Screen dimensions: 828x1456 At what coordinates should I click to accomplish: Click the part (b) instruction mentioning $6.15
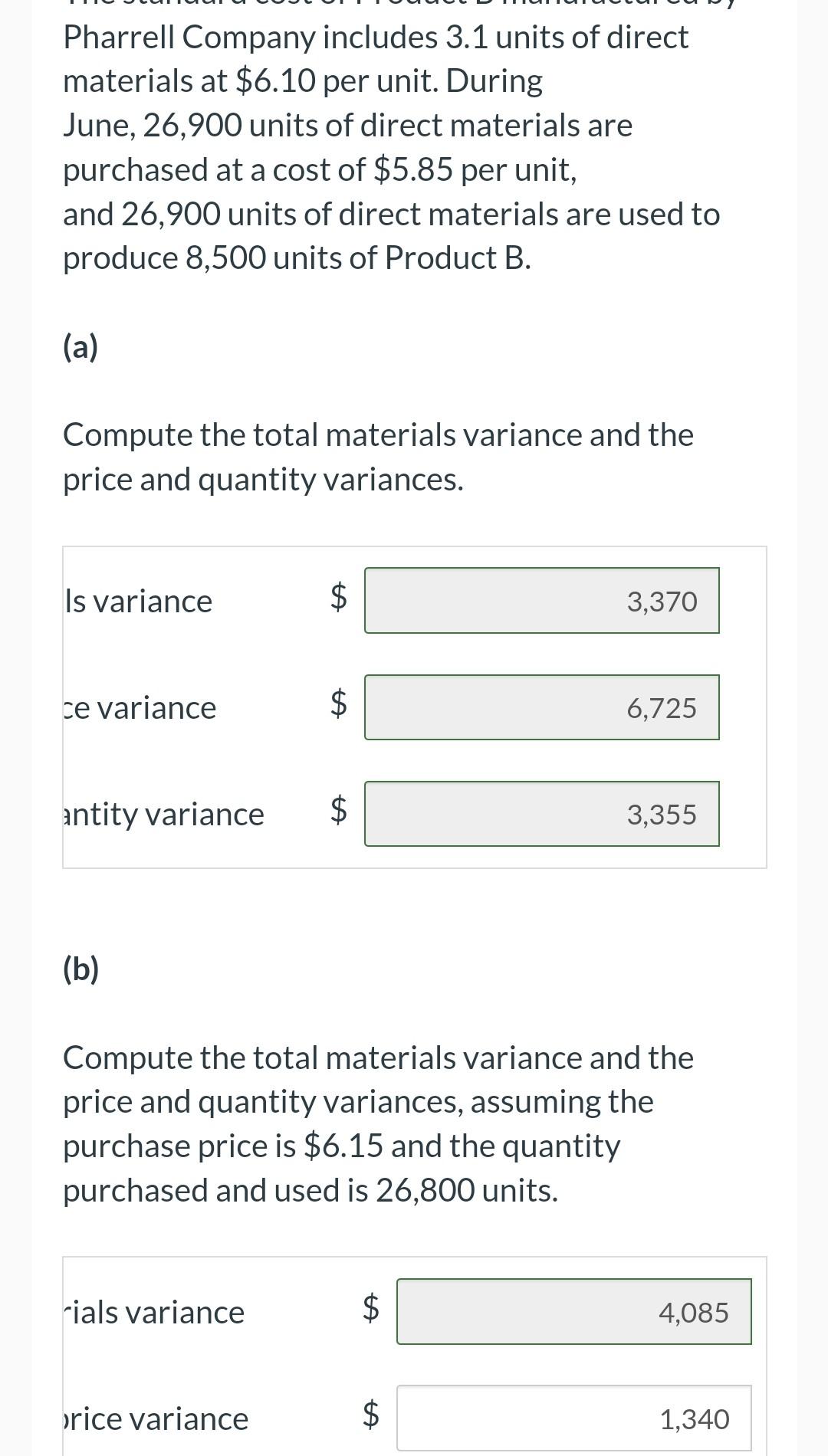click(378, 1123)
